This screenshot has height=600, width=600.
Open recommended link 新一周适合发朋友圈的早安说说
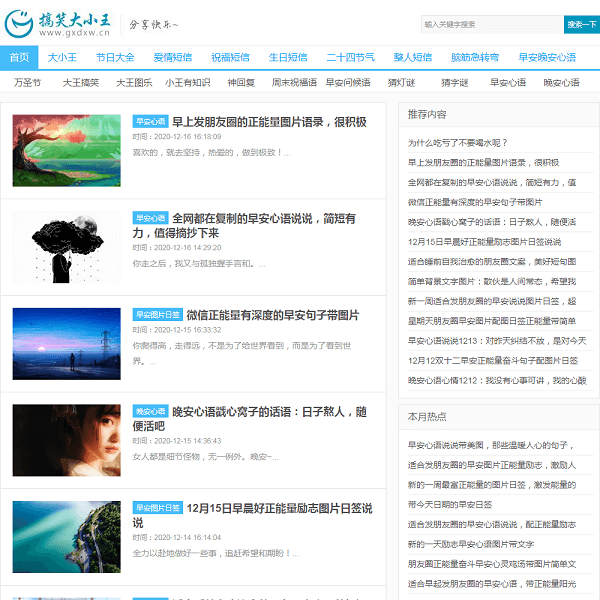pos(492,302)
